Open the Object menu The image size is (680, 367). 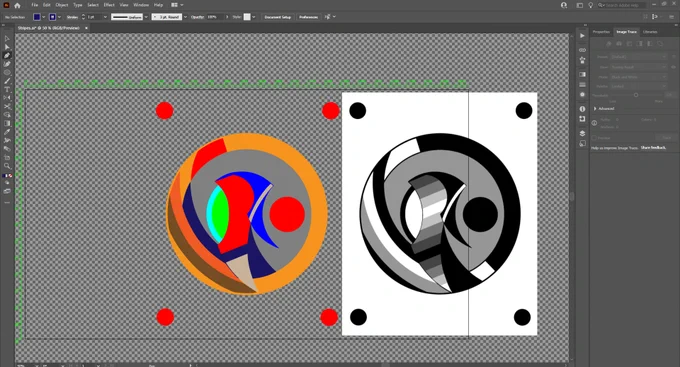coord(62,5)
